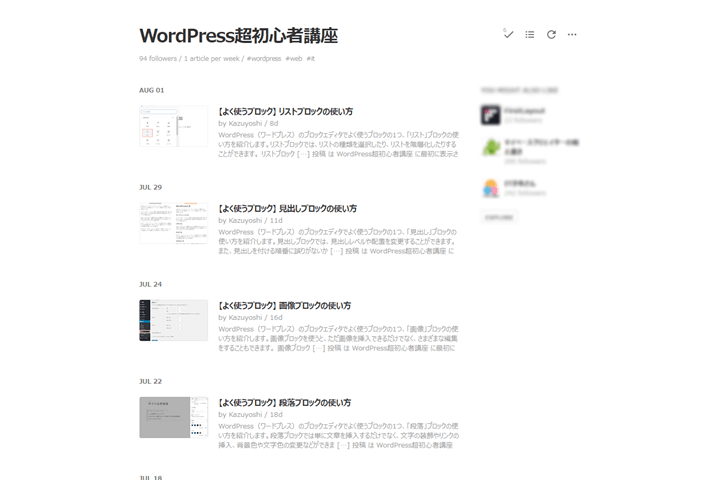Click the 94 followers text

[158, 58]
